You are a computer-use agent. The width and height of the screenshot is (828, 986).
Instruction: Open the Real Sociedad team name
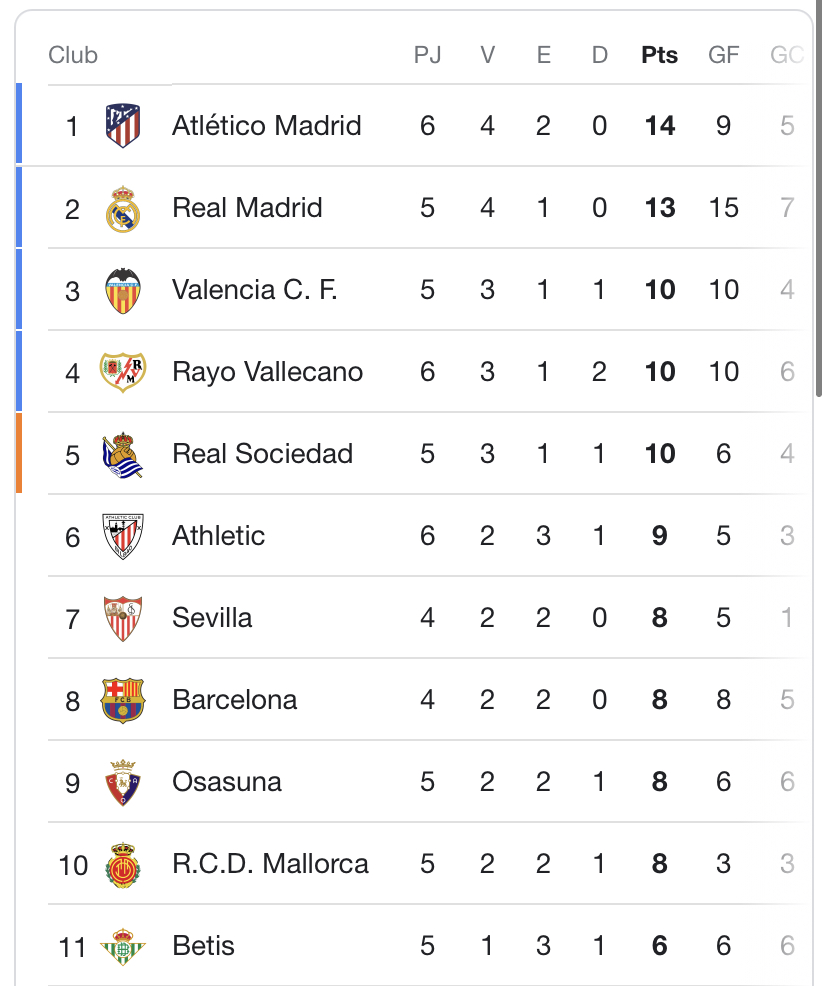coord(262,454)
